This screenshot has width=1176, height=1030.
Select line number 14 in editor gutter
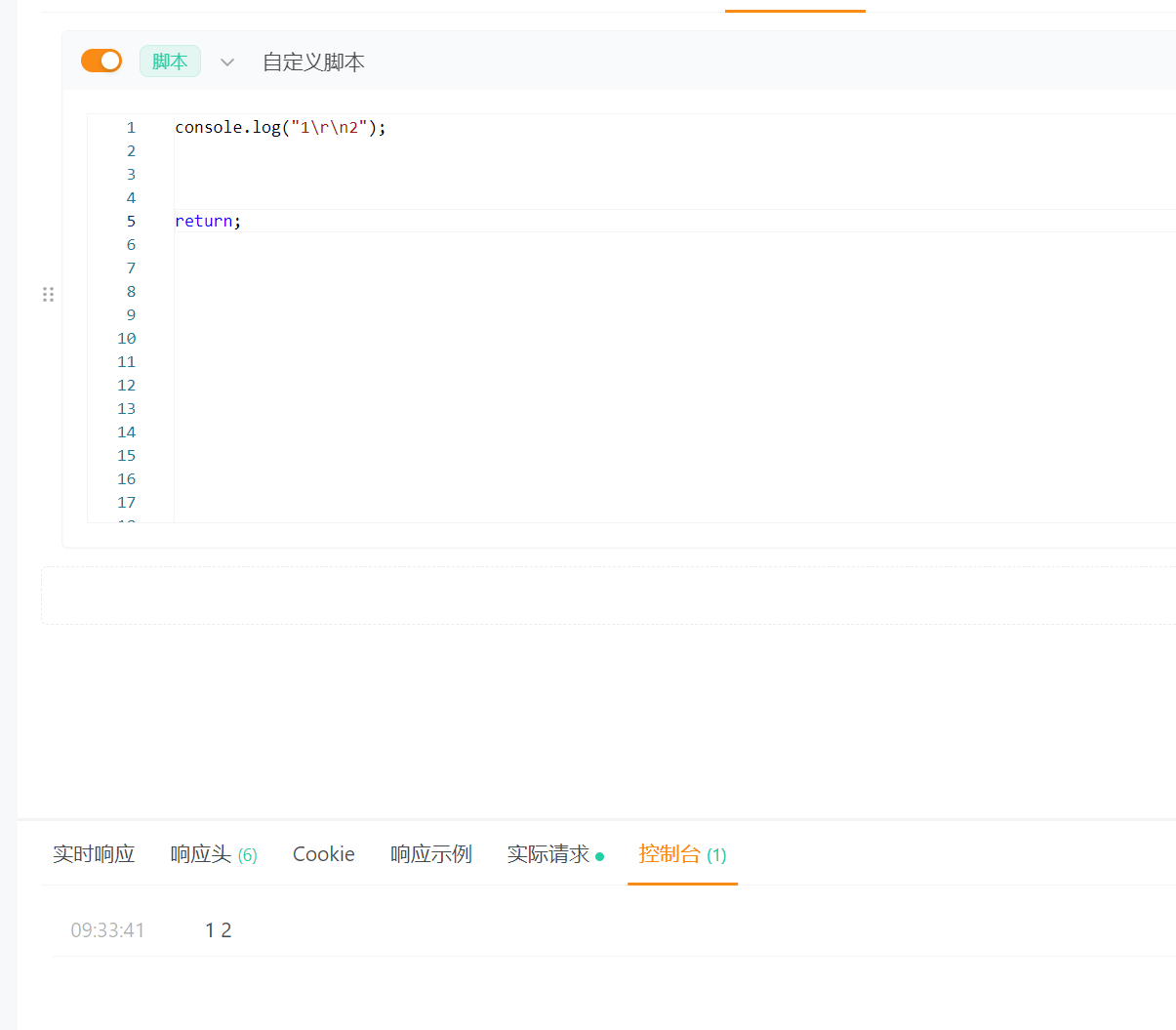tap(127, 433)
